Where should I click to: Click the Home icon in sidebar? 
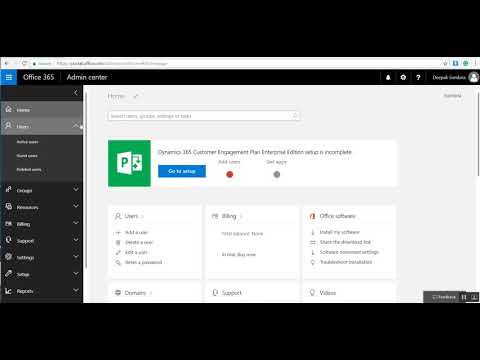[9, 109]
